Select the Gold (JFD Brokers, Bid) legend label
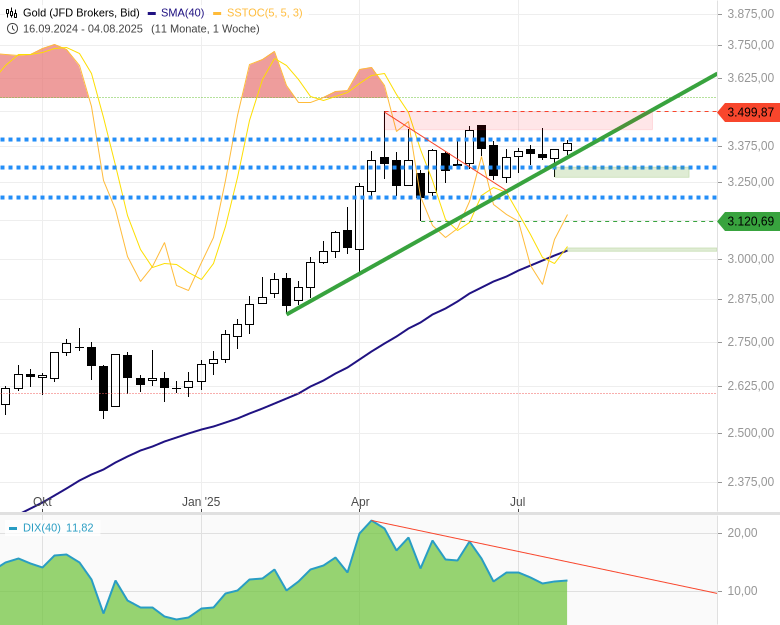Image resolution: width=780 pixels, height=625 pixels. pos(81,13)
